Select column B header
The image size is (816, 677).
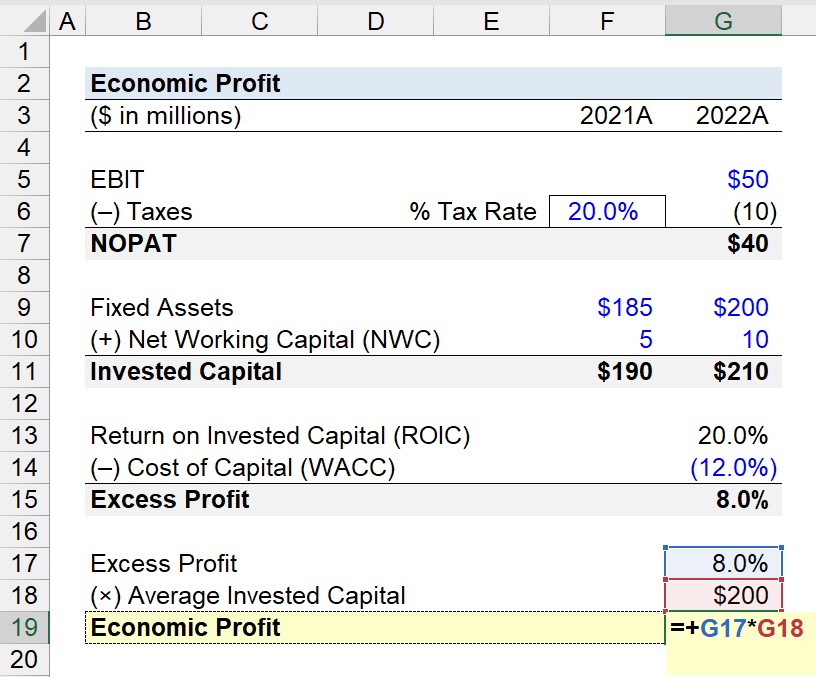pyautogui.click(x=143, y=21)
